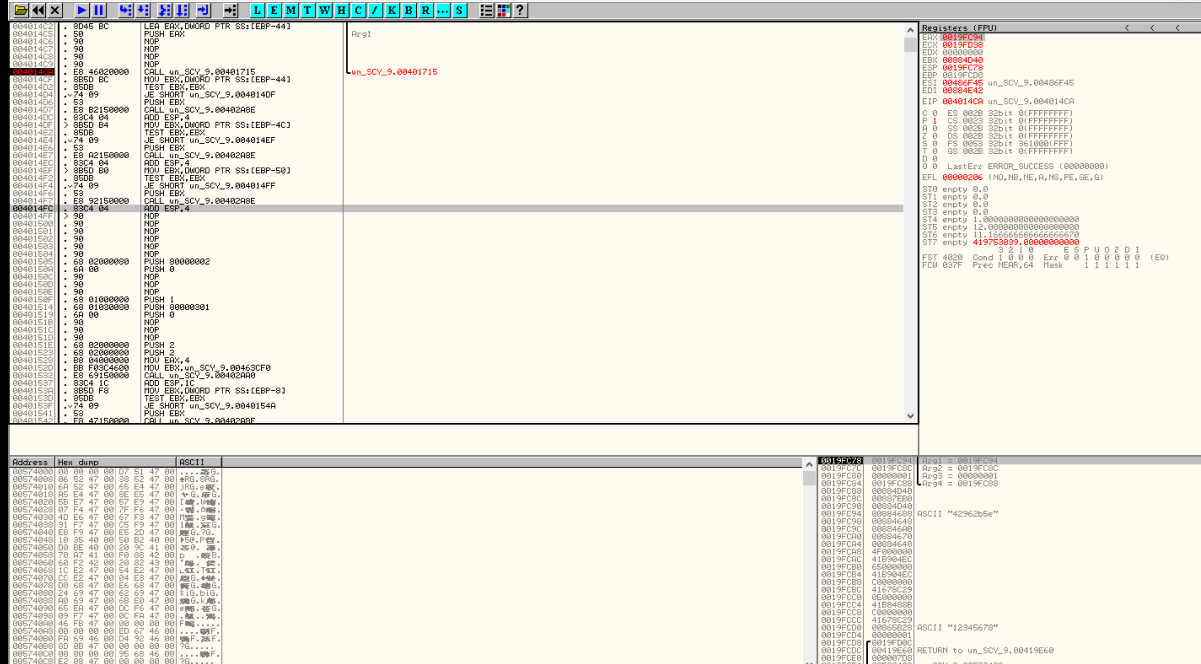Screen dimensions: 1201x664
Task: Select the EBX register value 00884D40
Action: [x=962, y=59]
